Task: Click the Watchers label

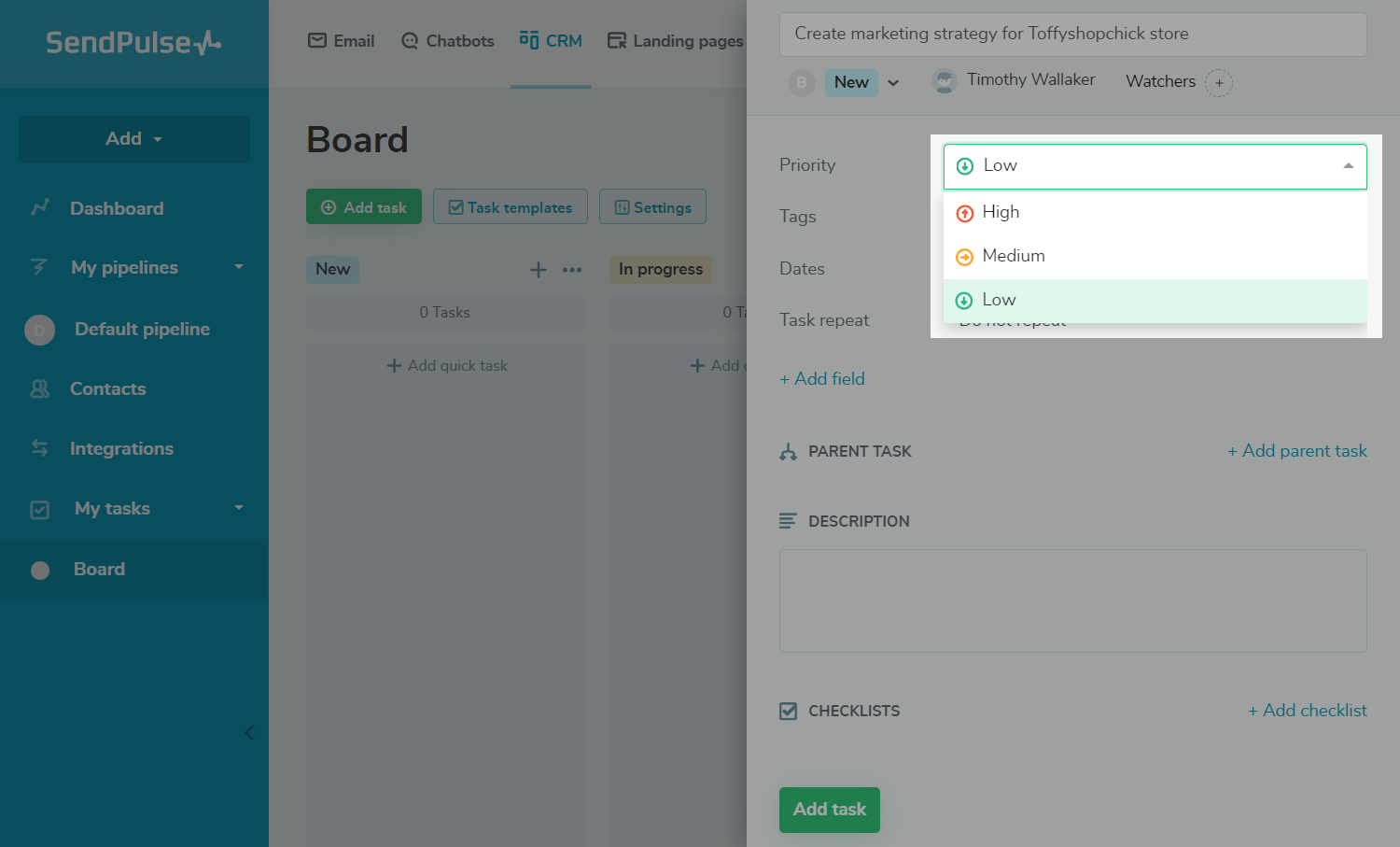Action: coord(1161,82)
